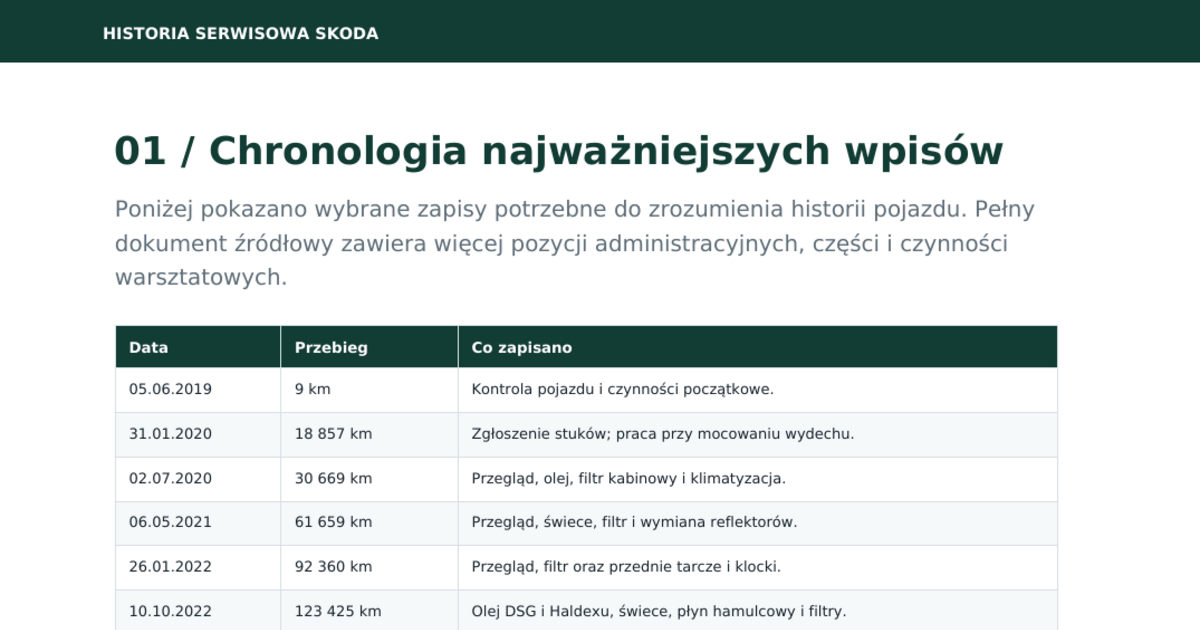Screen dimensions: 1200x630
Task: Click the entry 'Olej DSG i Haldexu, świece, płyn hamulcowy i filtry.'
Action: [x=659, y=611]
